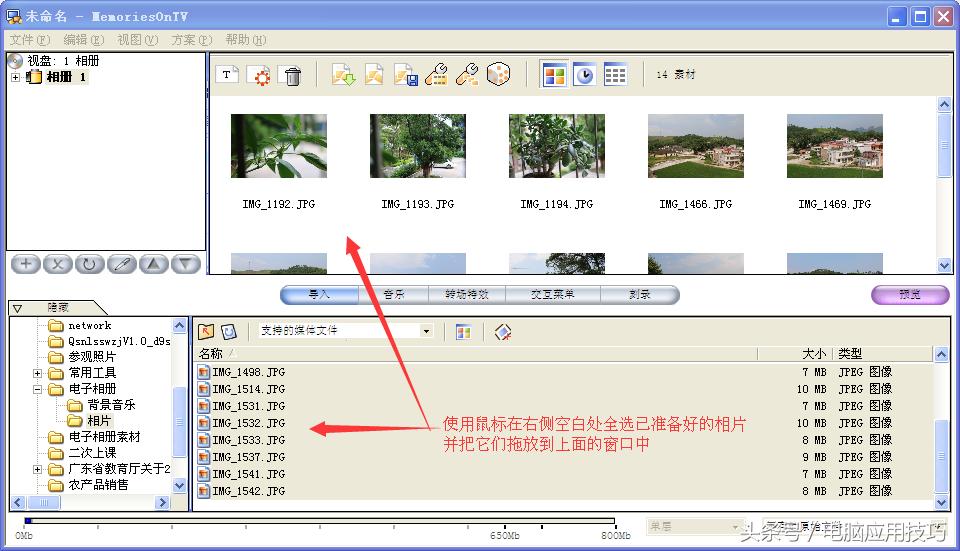Open the wrench with blocks tool icon
Image resolution: width=960 pixels, height=551 pixels.
coord(467,75)
